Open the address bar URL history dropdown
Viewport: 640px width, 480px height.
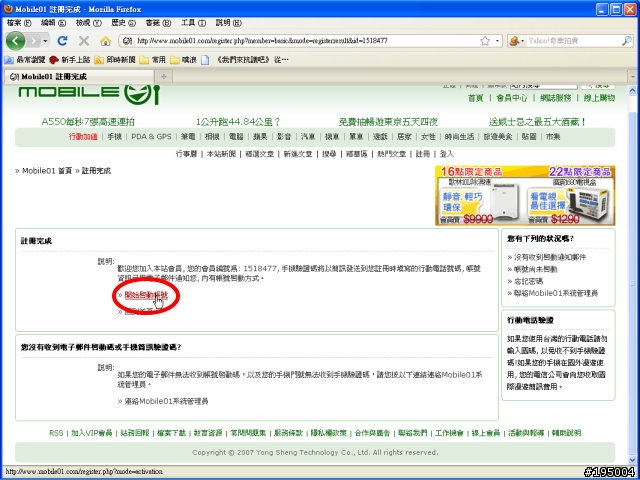click(497, 41)
